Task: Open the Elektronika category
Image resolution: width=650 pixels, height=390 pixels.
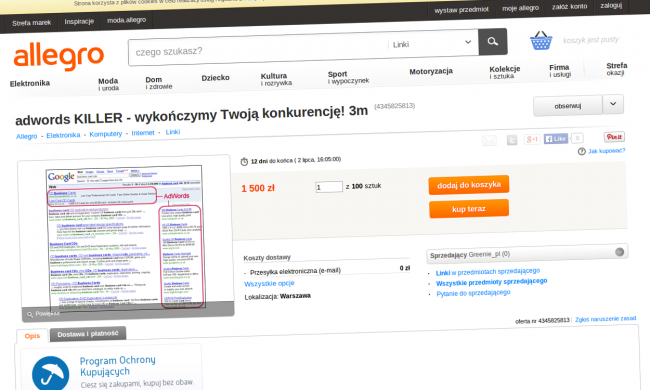Action: (x=30, y=83)
